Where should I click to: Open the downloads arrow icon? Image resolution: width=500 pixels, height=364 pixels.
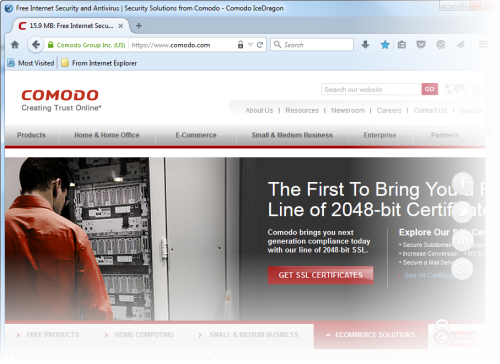[365, 45]
